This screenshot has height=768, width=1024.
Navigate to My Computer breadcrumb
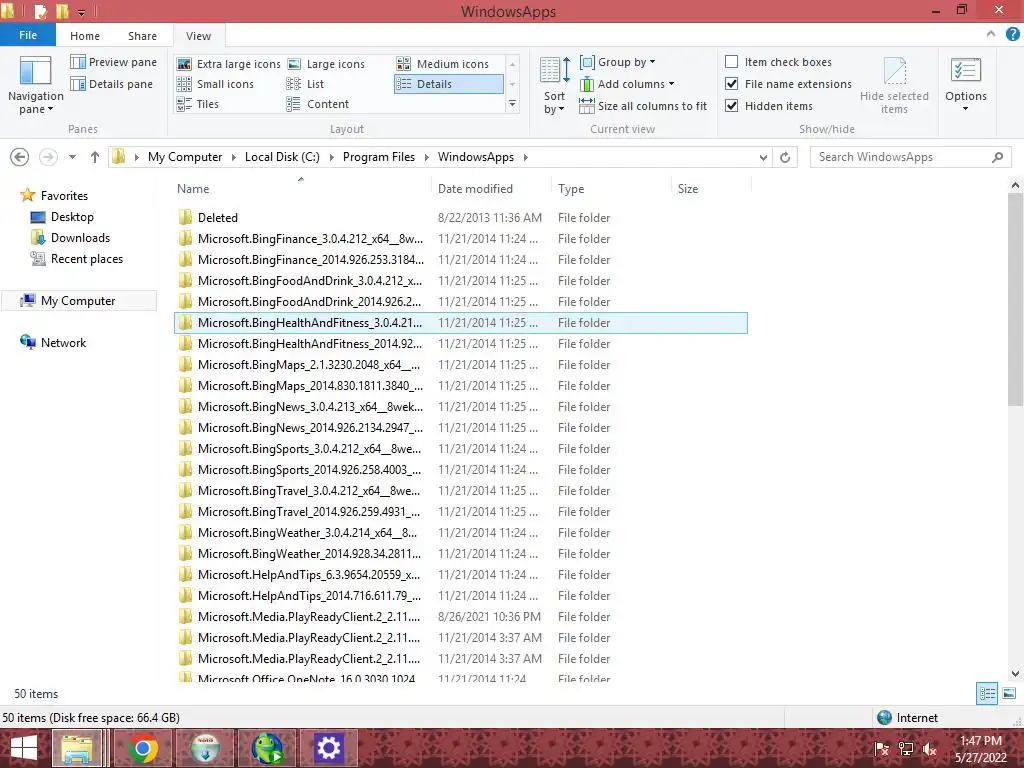pos(185,157)
